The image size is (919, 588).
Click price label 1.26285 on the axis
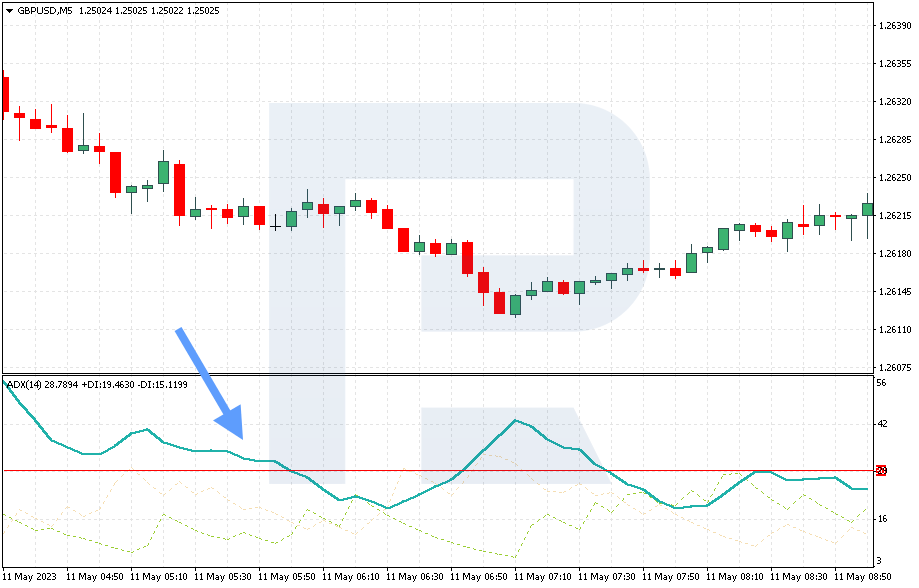click(x=895, y=140)
